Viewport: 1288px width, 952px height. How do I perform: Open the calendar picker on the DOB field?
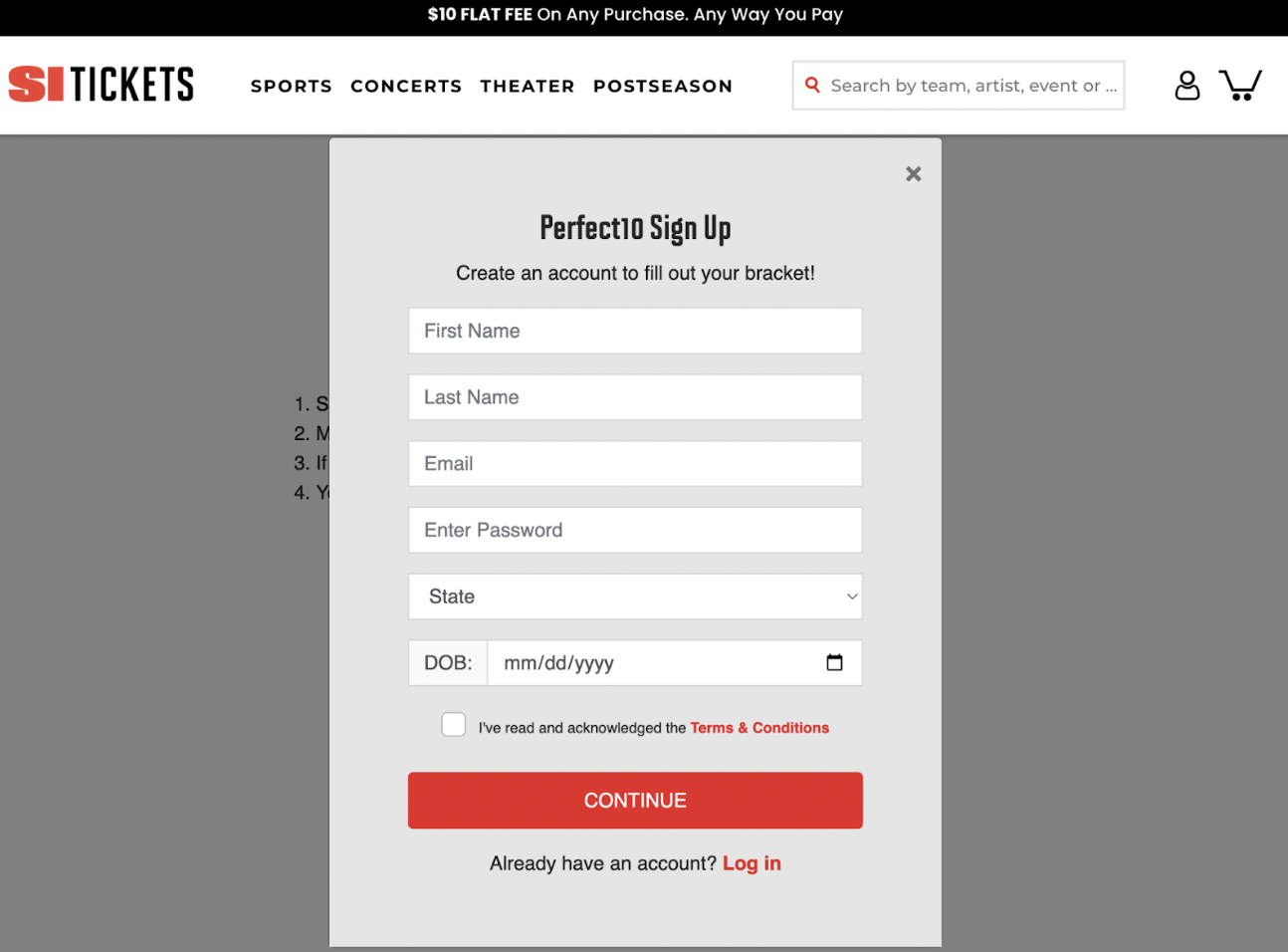click(834, 661)
